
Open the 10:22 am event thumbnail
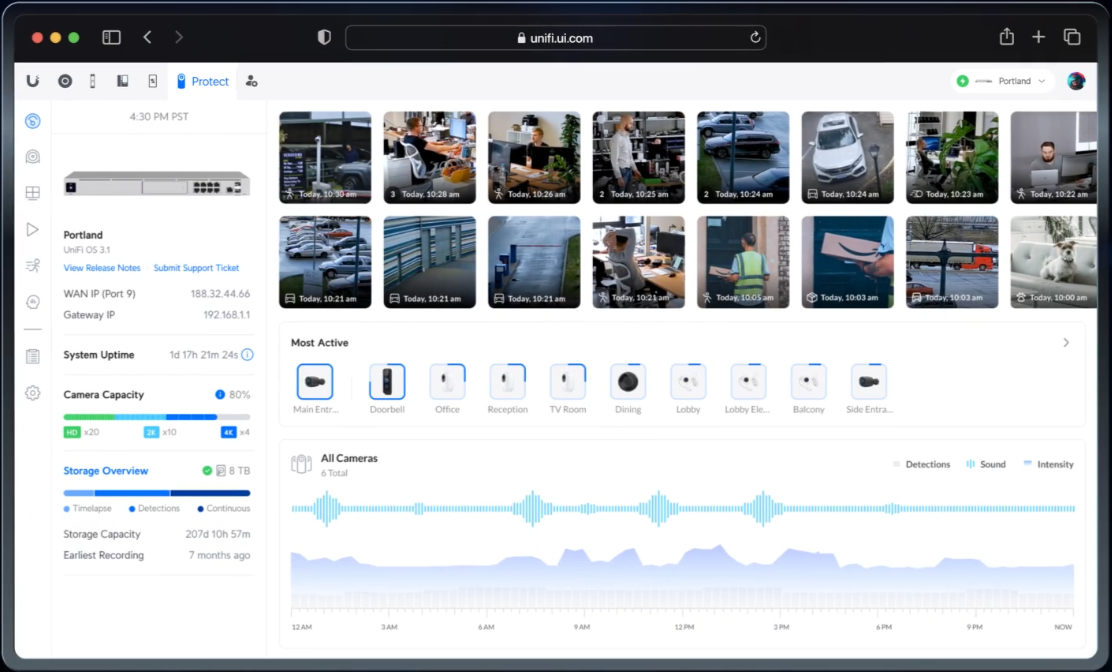[x=1054, y=157]
